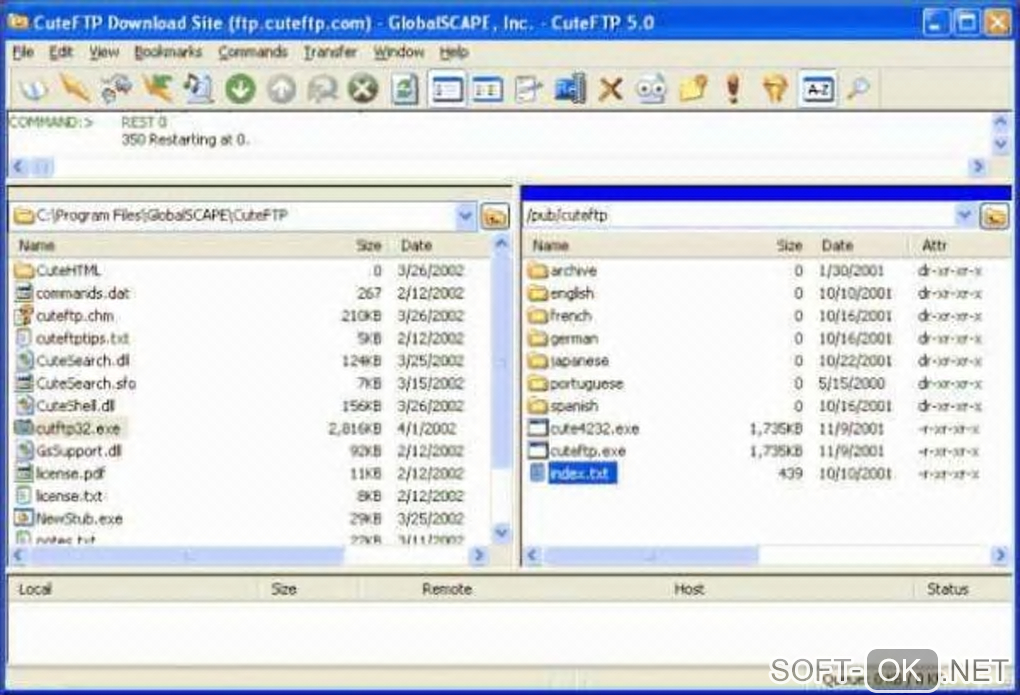Click the blue Rename toolbar icon
The width and height of the screenshot is (1020, 695).
tap(570, 89)
